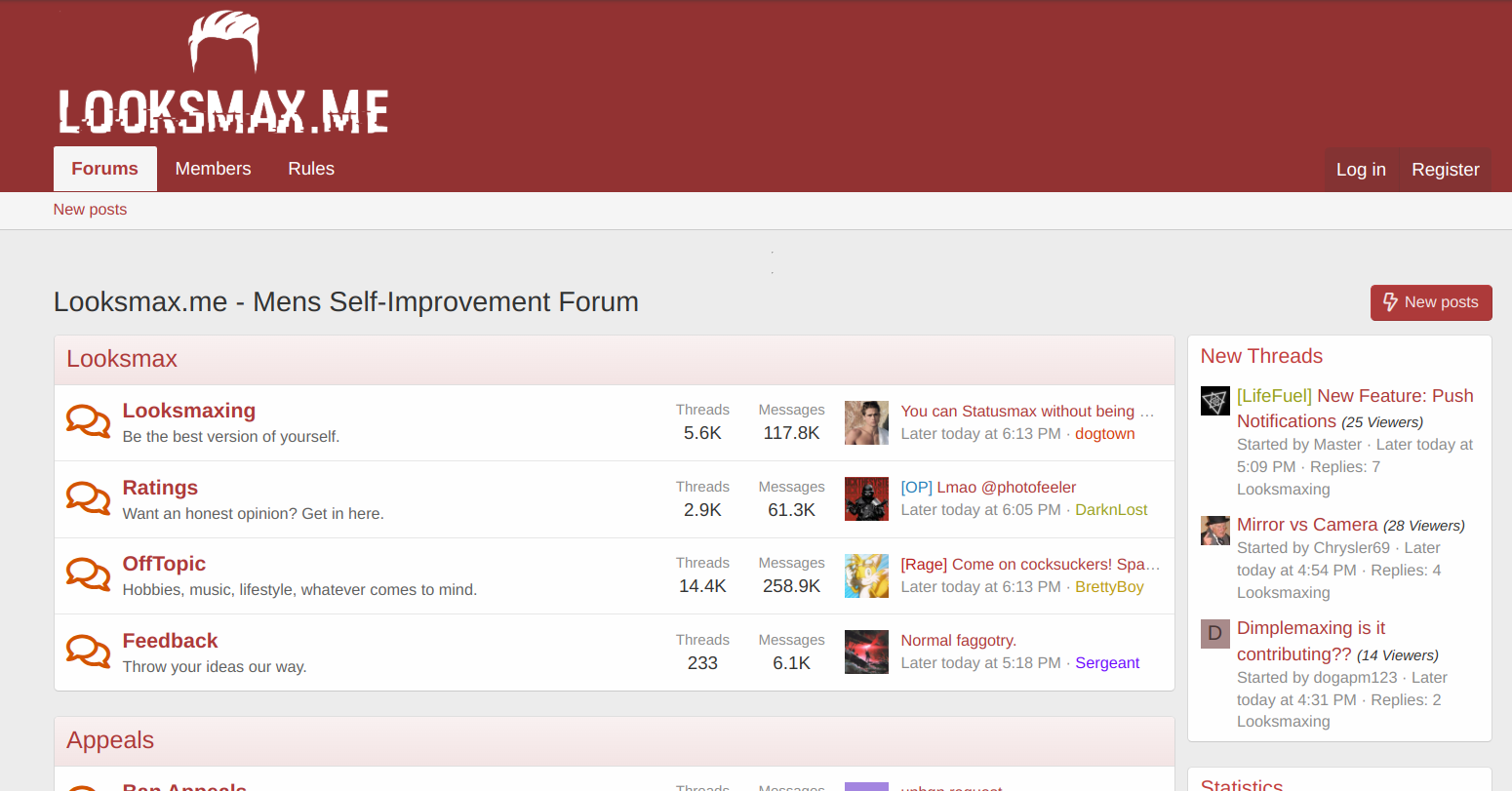Image resolution: width=1512 pixels, height=791 pixels.
Task: Click the OffTopic forum speech-bubble icon
Action: click(88, 575)
